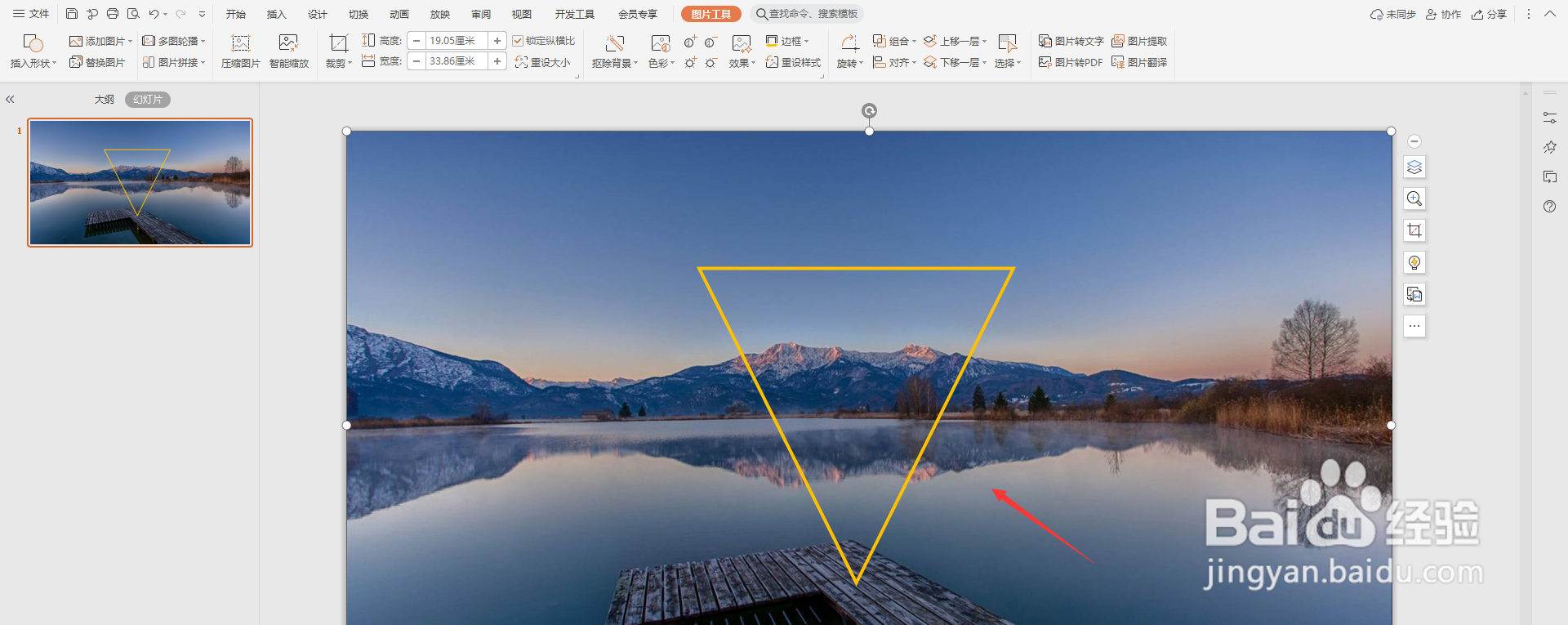
Task: Open the 会员专享 tab
Action: coord(638,14)
